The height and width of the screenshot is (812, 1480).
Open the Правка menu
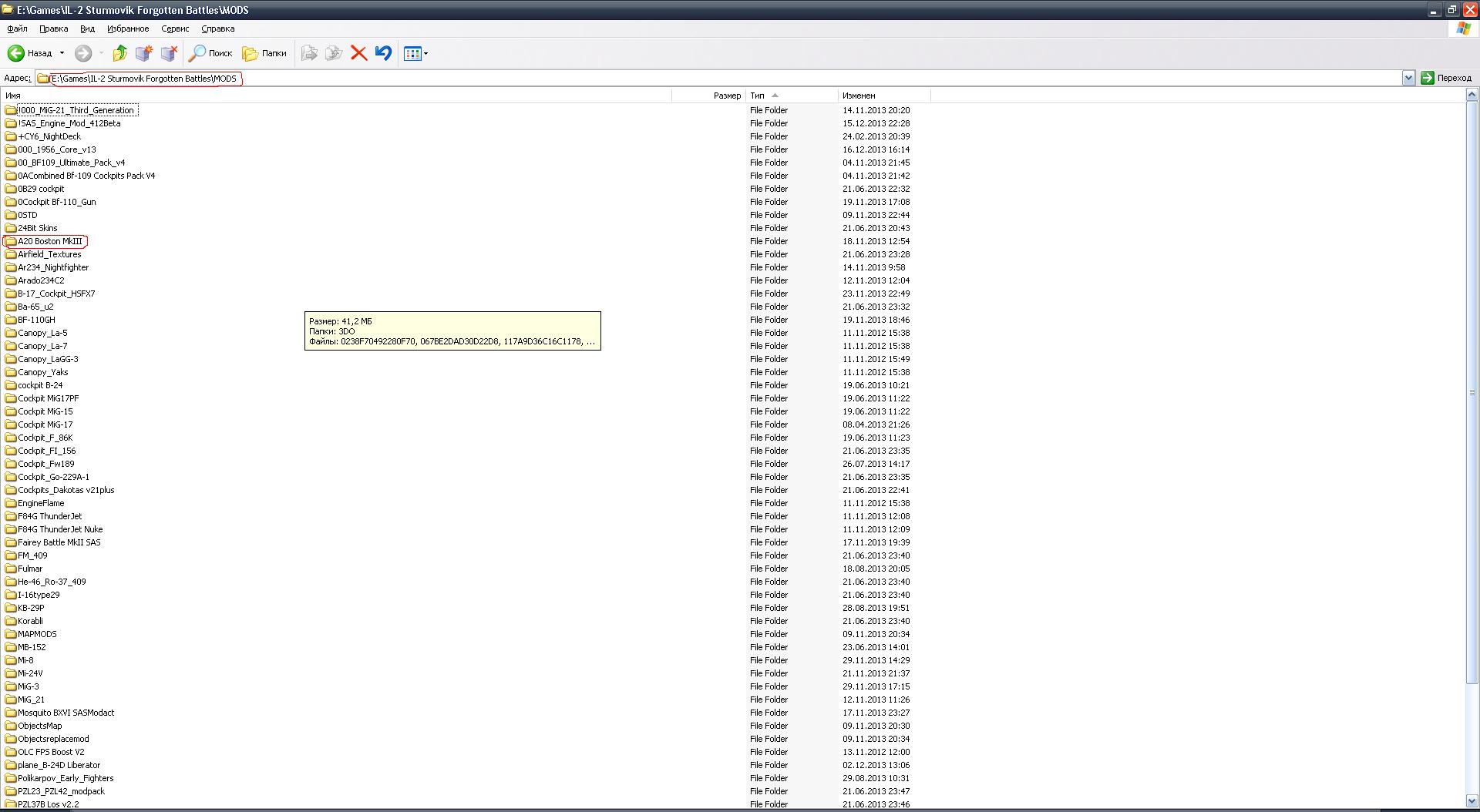54,29
